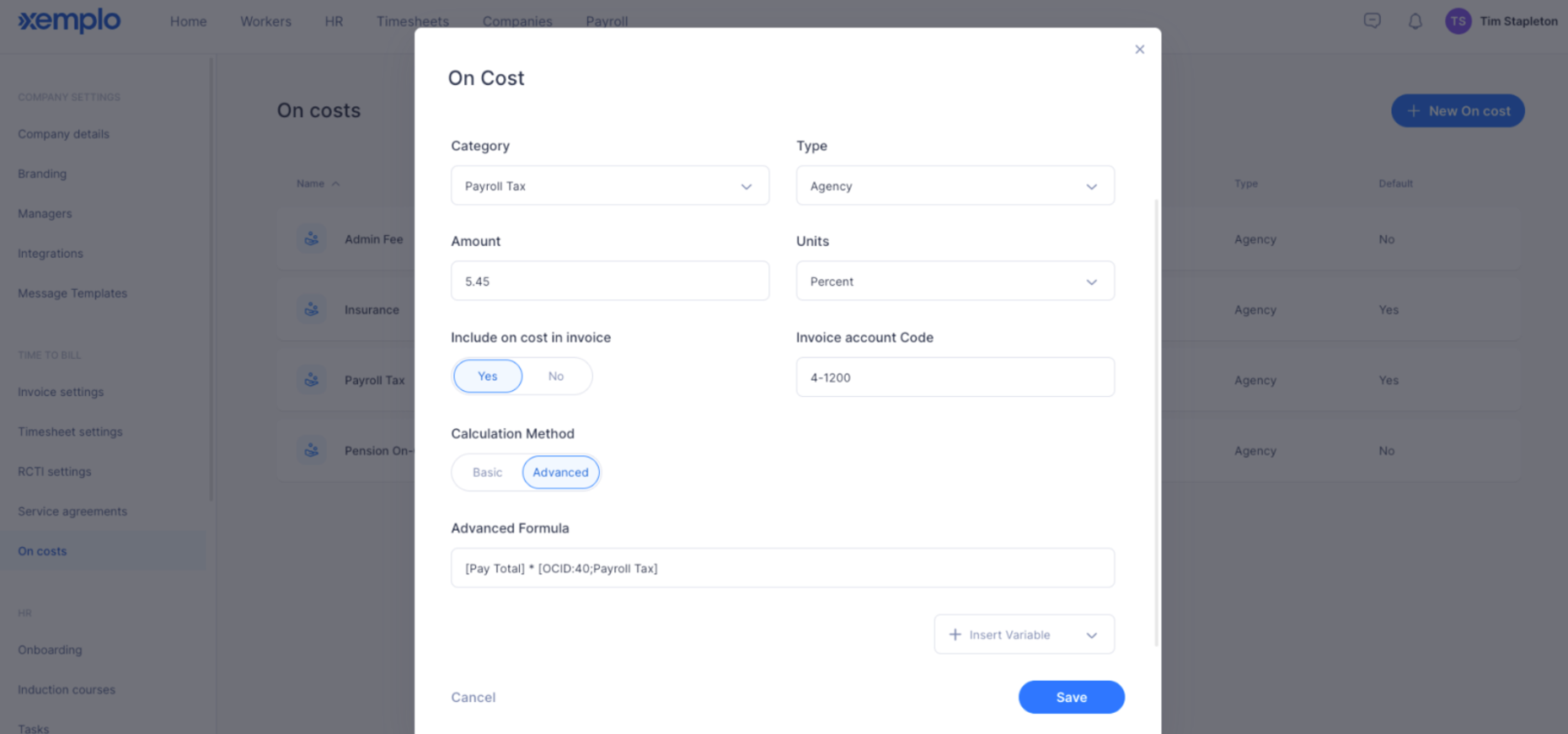Screen dimensions: 1568x734
Task: Click the TS user avatar
Action: click(1458, 21)
